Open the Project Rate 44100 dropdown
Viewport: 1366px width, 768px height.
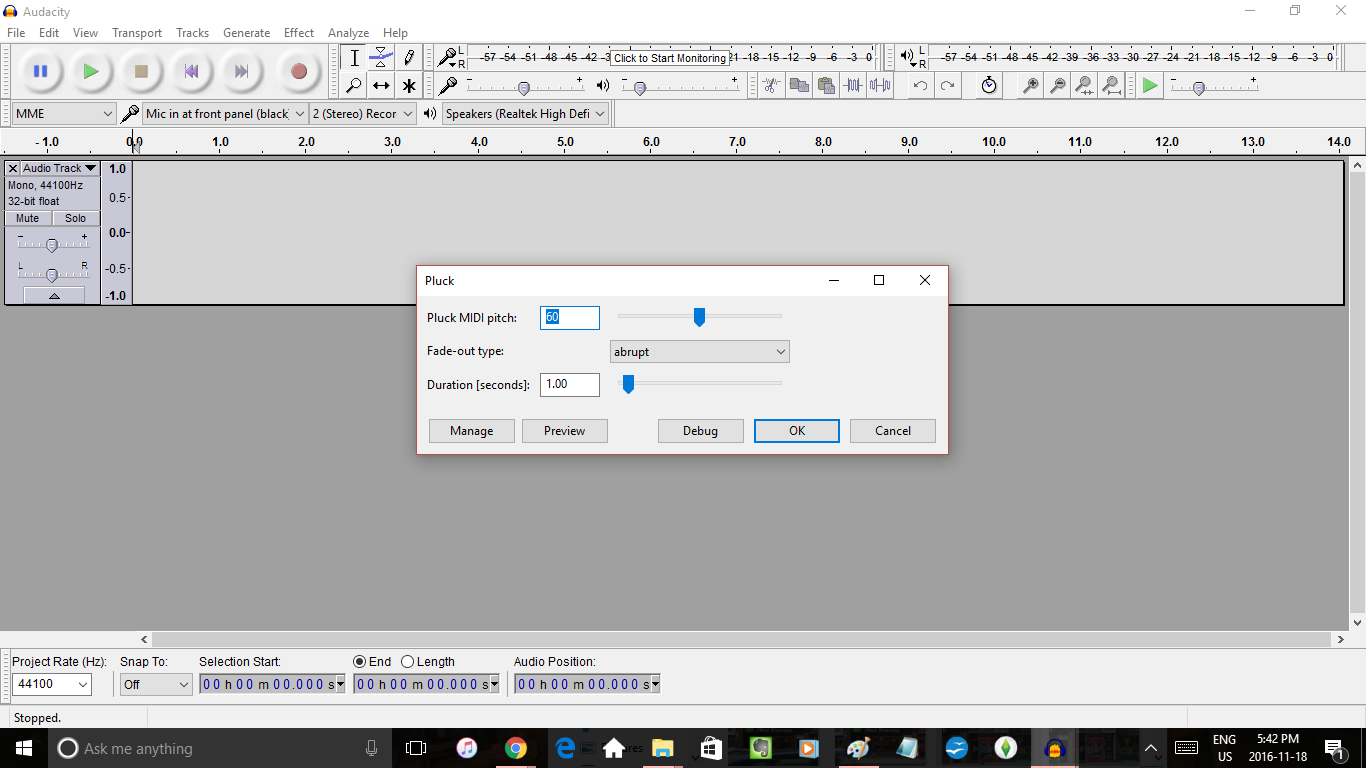coord(52,684)
